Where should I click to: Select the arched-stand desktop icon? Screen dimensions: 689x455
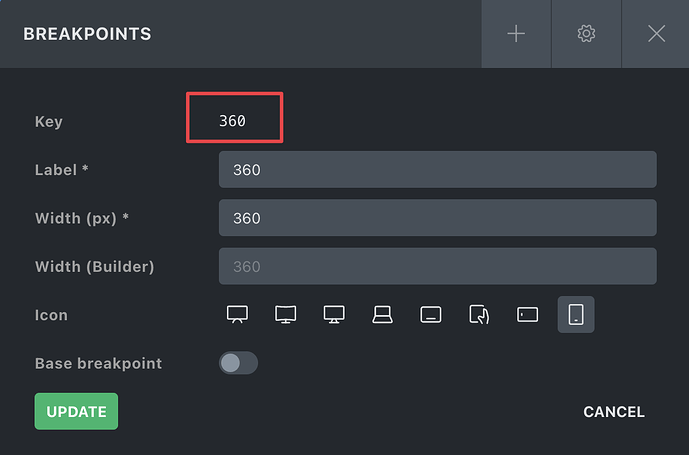tap(237, 315)
